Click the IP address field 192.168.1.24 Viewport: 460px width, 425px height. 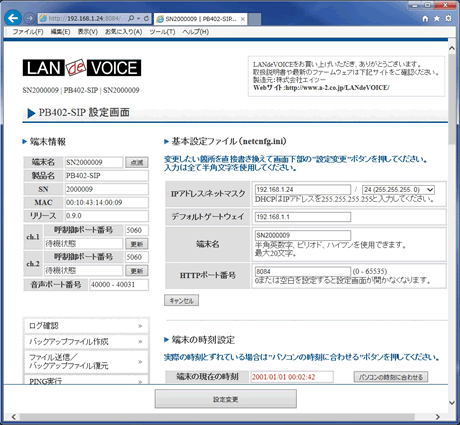pyautogui.click(x=303, y=190)
